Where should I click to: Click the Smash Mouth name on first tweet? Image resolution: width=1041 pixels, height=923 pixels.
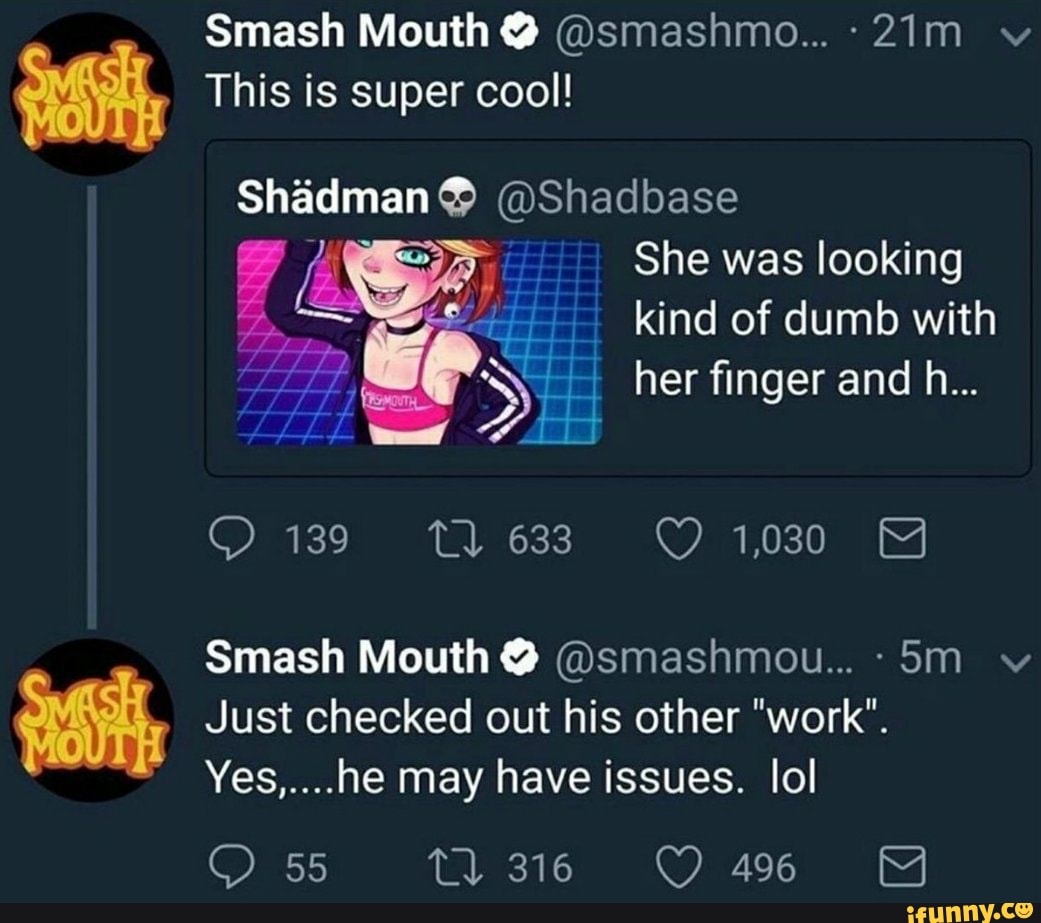344,33
